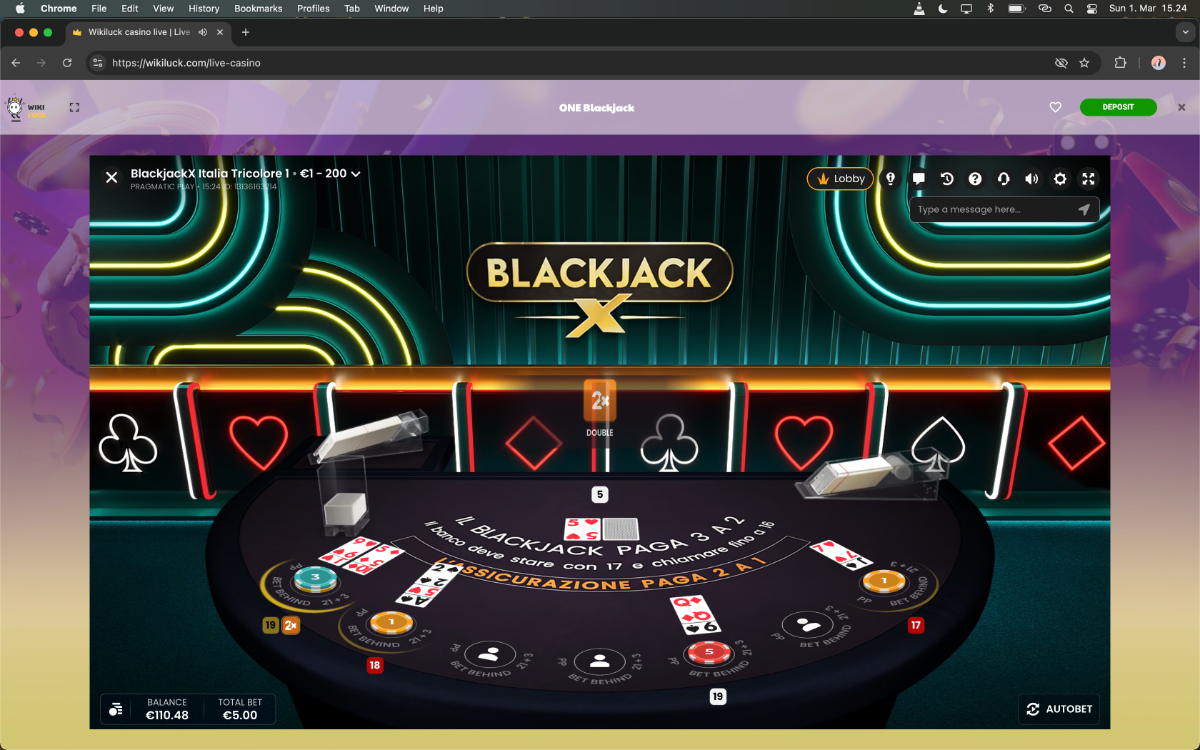Focus the chat message input field
1200x750 pixels.
click(995, 210)
